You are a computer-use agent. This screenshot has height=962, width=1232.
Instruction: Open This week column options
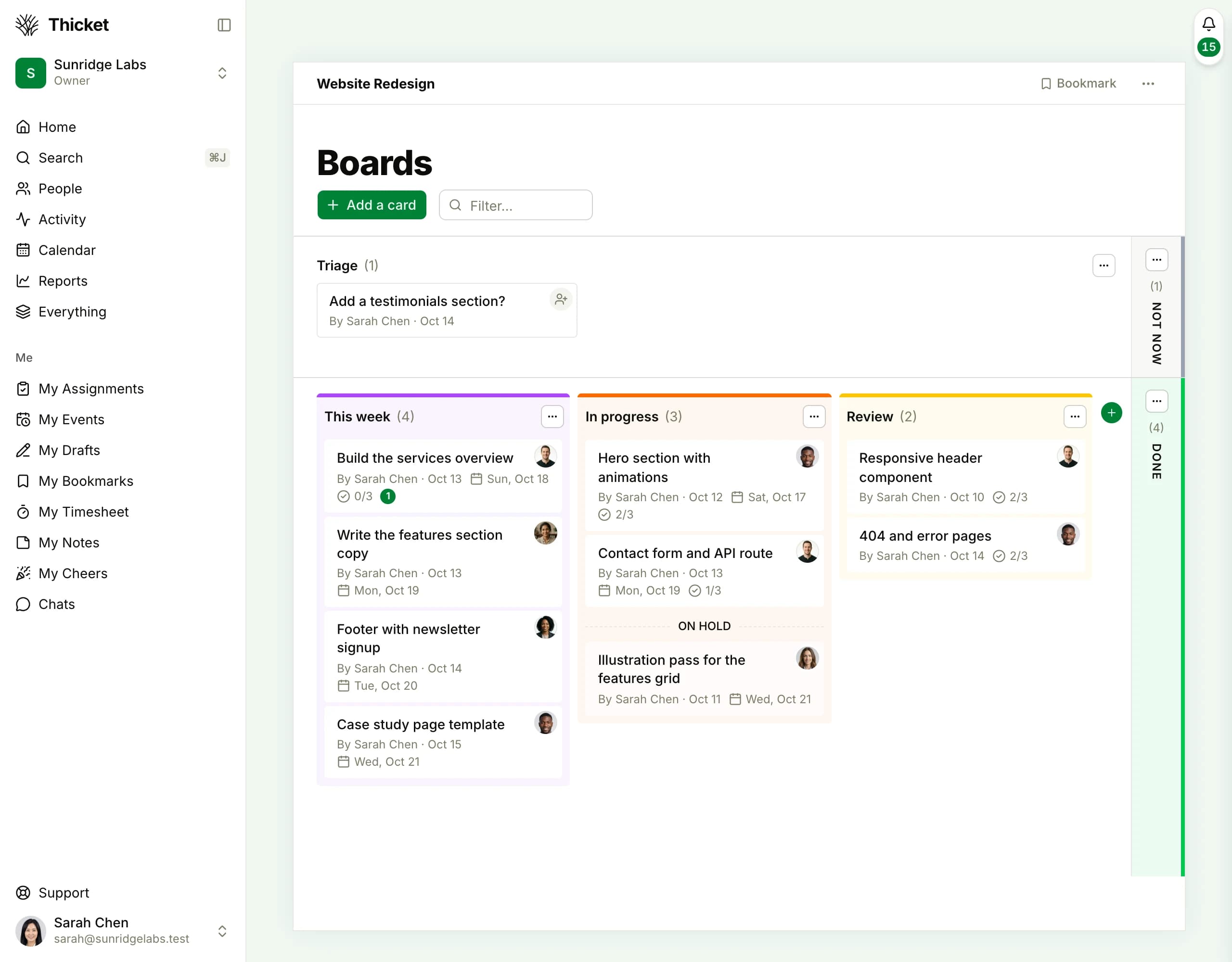click(552, 417)
